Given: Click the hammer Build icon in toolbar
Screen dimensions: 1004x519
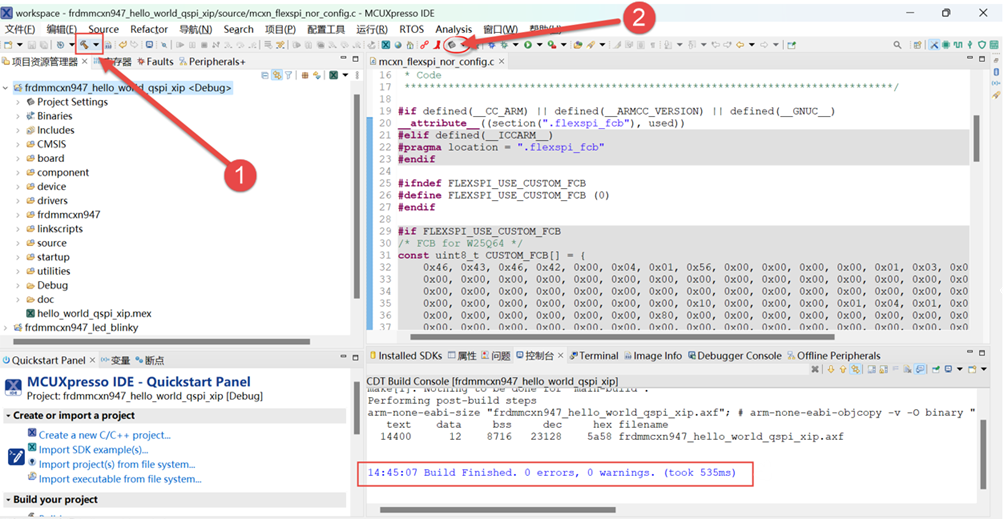Looking at the screenshot, I should pos(83,45).
